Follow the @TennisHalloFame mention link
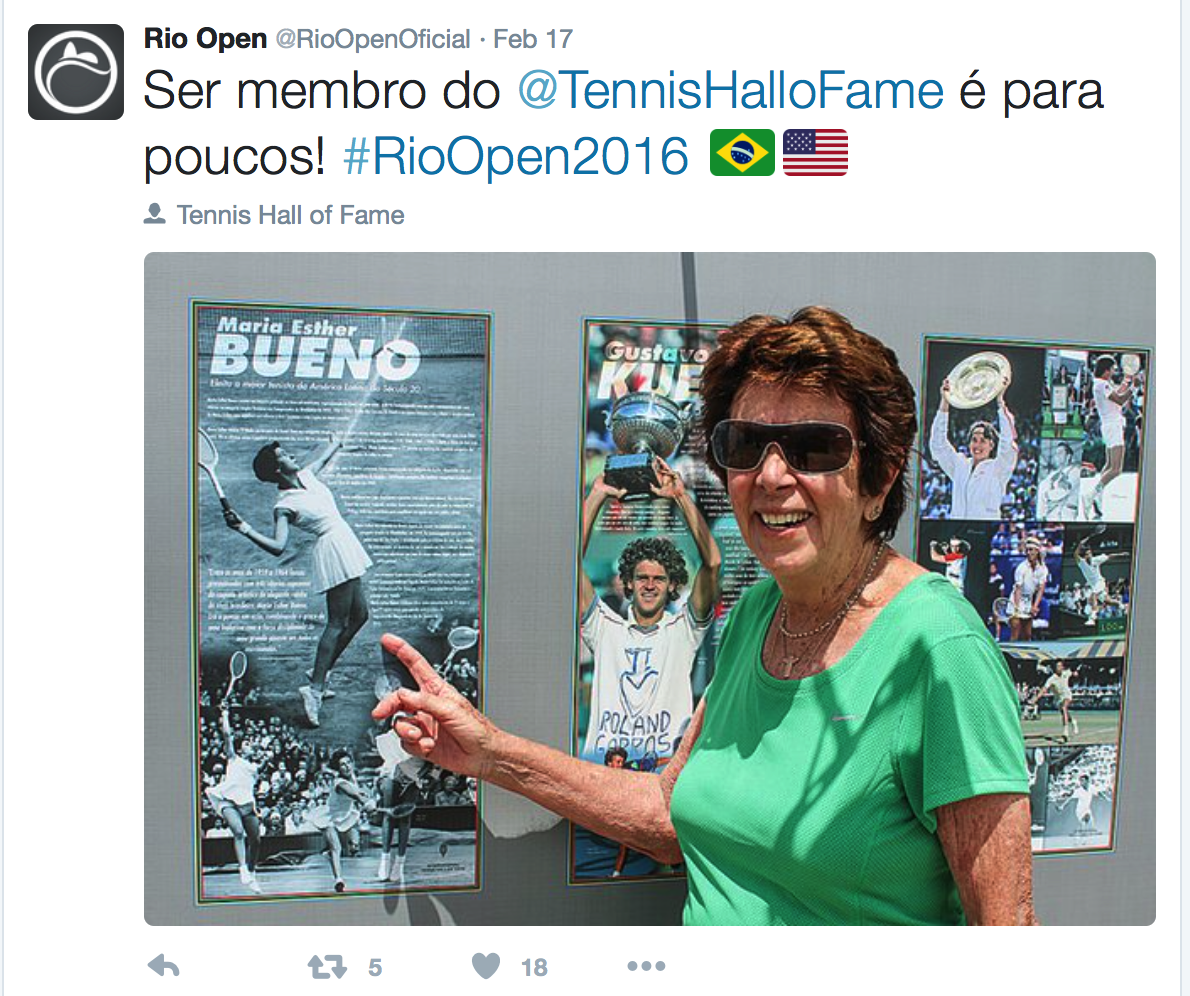The width and height of the screenshot is (1190, 996). coord(731,91)
